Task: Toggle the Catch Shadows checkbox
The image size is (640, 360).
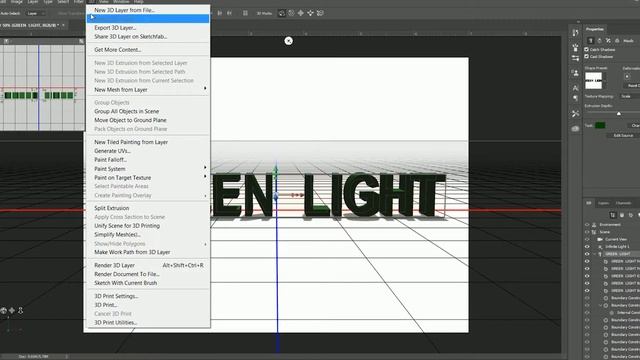Action: point(587,49)
